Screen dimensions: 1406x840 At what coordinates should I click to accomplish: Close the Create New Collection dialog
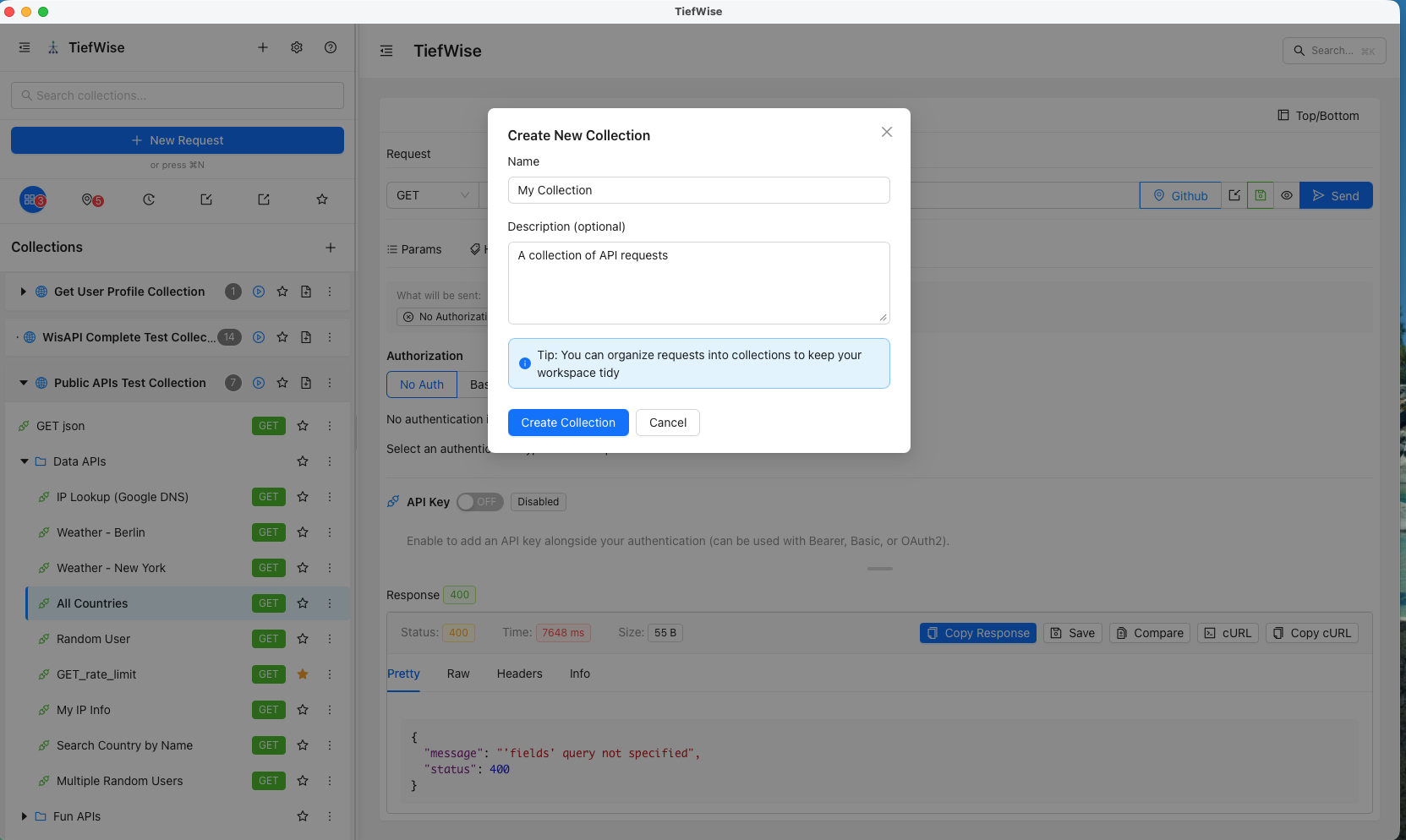click(x=886, y=132)
